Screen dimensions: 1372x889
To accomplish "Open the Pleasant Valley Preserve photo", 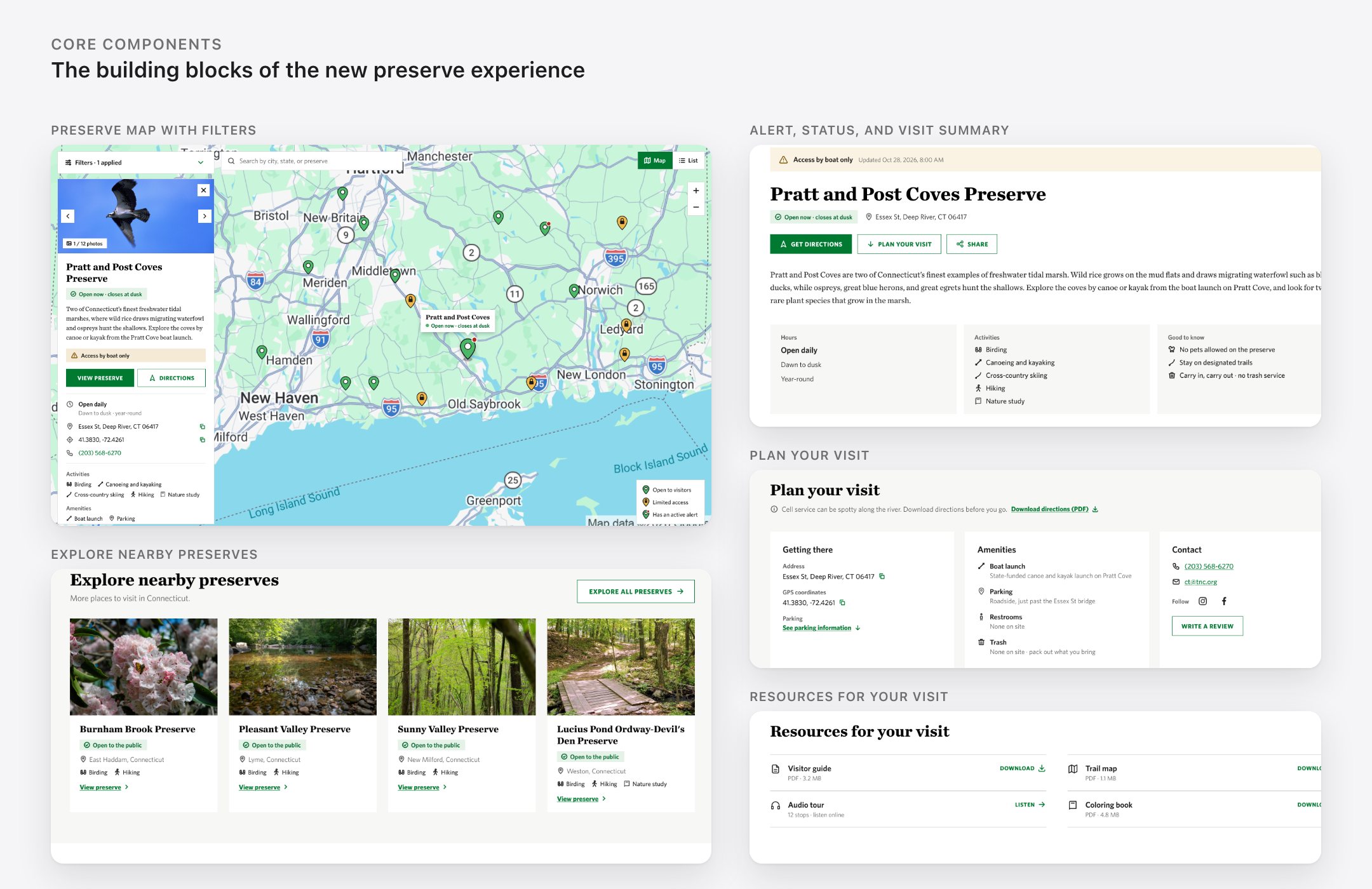I will [303, 667].
